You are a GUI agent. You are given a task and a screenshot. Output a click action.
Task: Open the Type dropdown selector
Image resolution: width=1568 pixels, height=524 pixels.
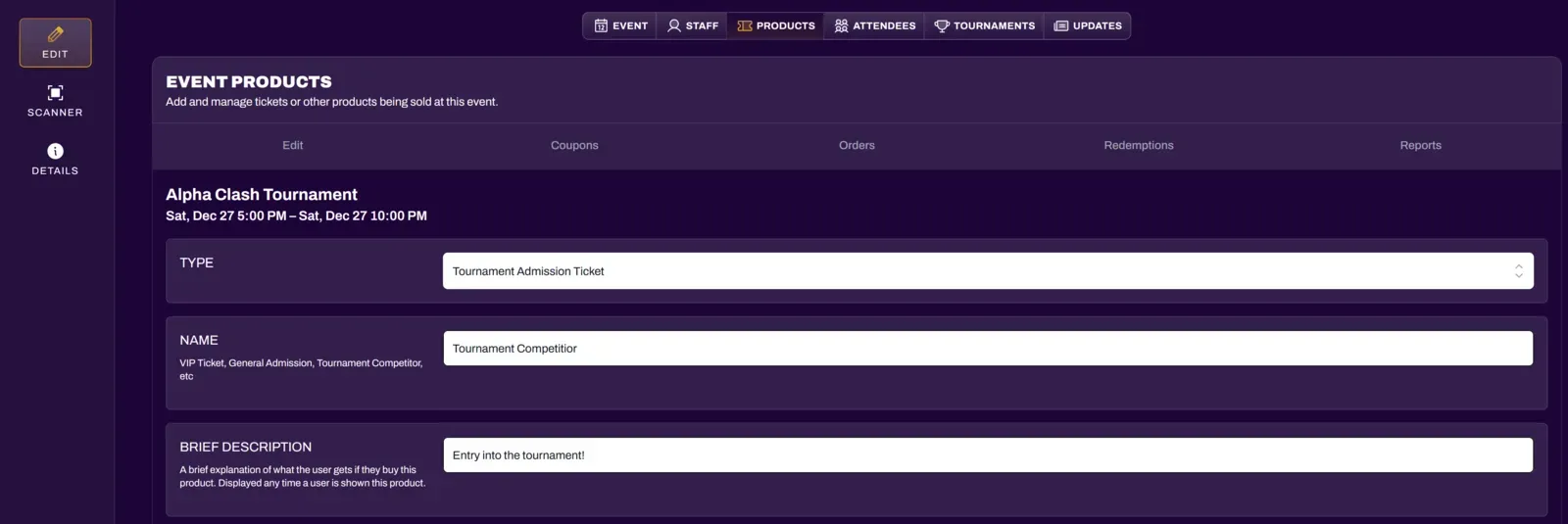[980, 271]
